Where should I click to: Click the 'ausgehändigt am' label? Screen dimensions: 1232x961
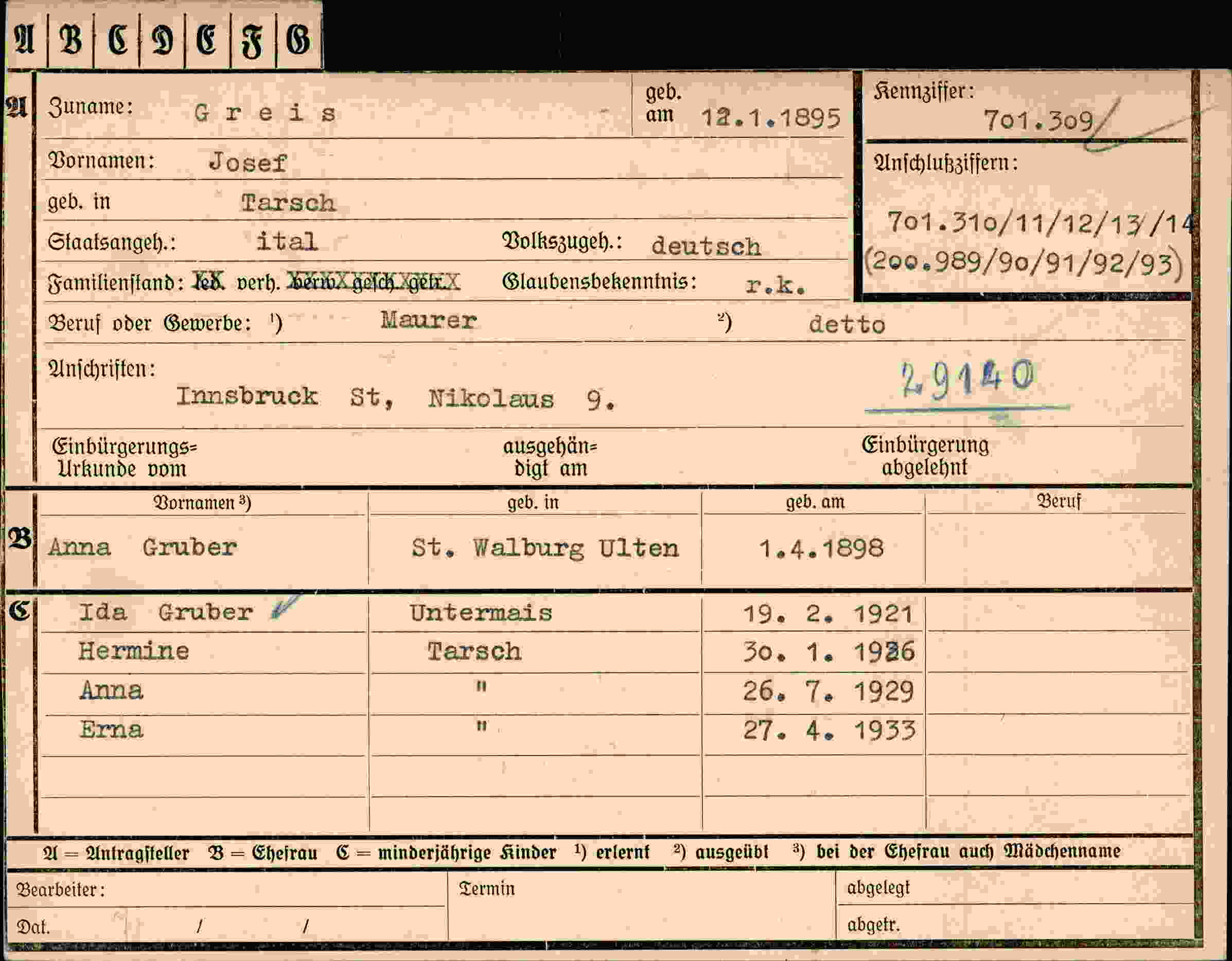pos(550,457)
